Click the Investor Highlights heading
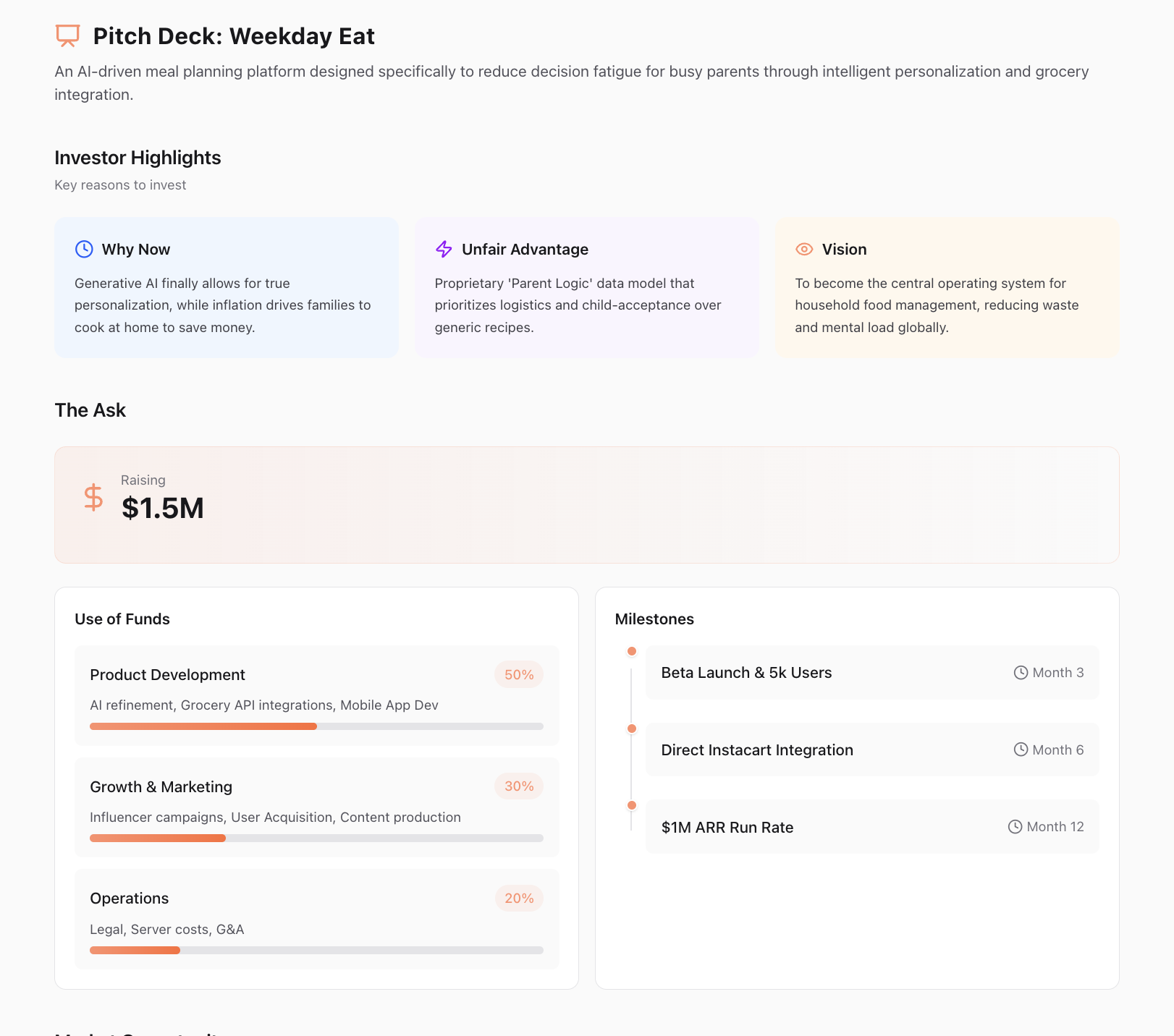Image resolution: width=1174 pixels, height=1036 pixels. pos(138,158)
